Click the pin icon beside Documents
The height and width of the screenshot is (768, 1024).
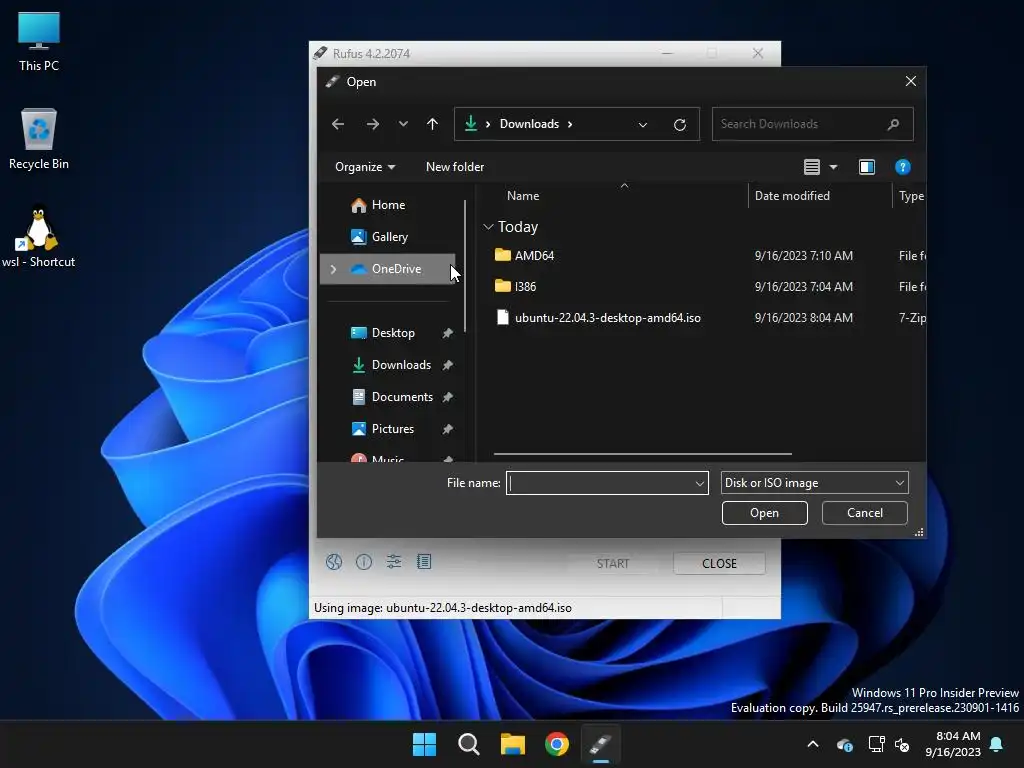[448, 397]
